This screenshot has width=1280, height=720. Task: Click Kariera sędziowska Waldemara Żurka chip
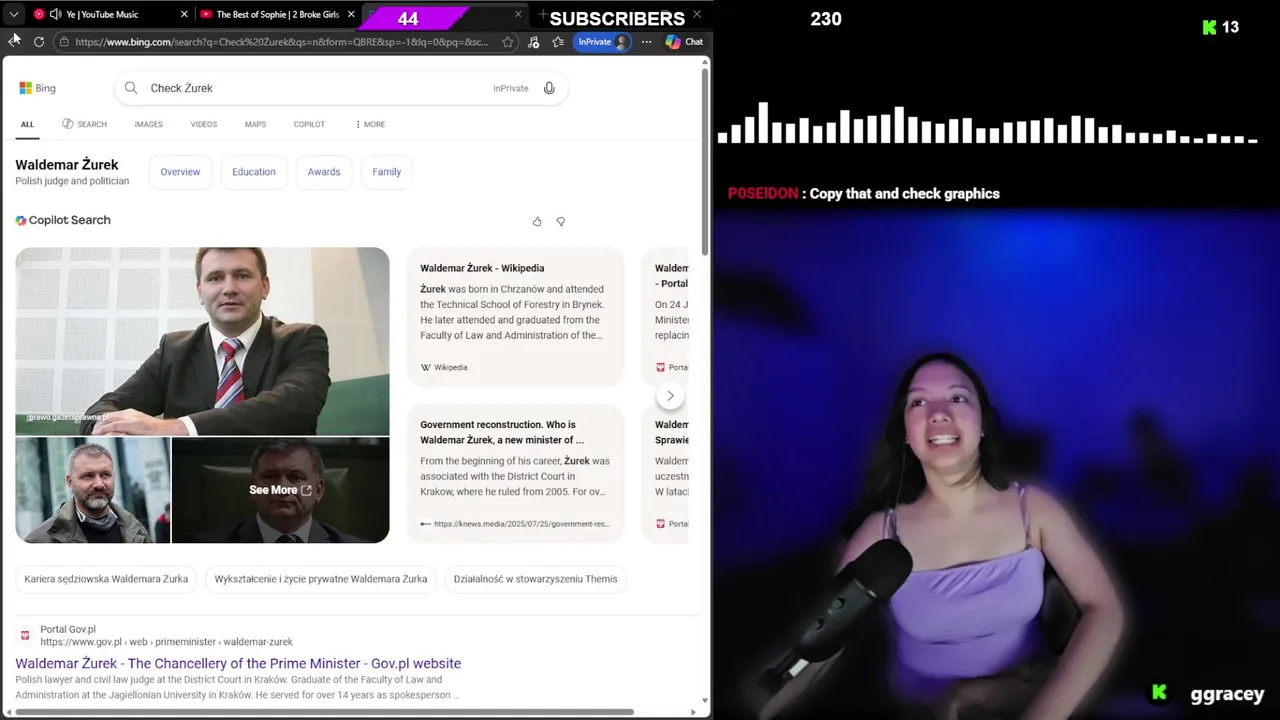[106, 579]
